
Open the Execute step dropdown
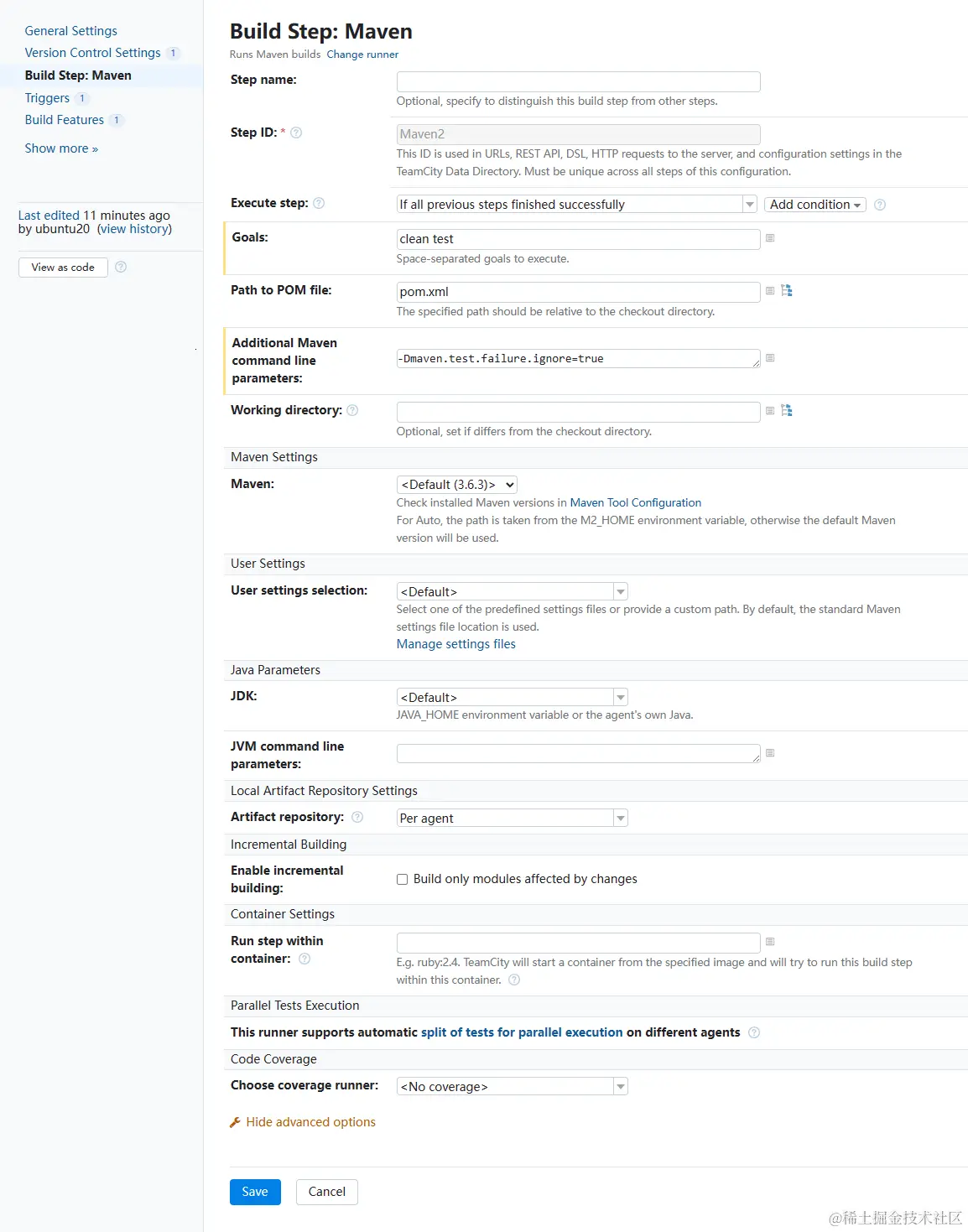576,205
